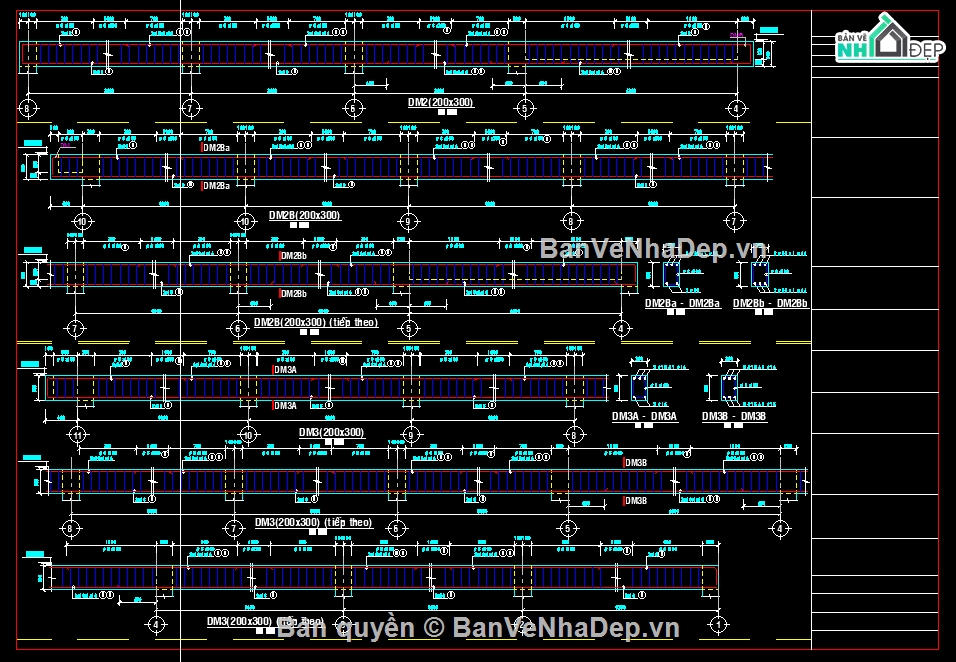
Task: Select the DM2B(200x300) beam title without tiếp theo
Action: [305, 215]
